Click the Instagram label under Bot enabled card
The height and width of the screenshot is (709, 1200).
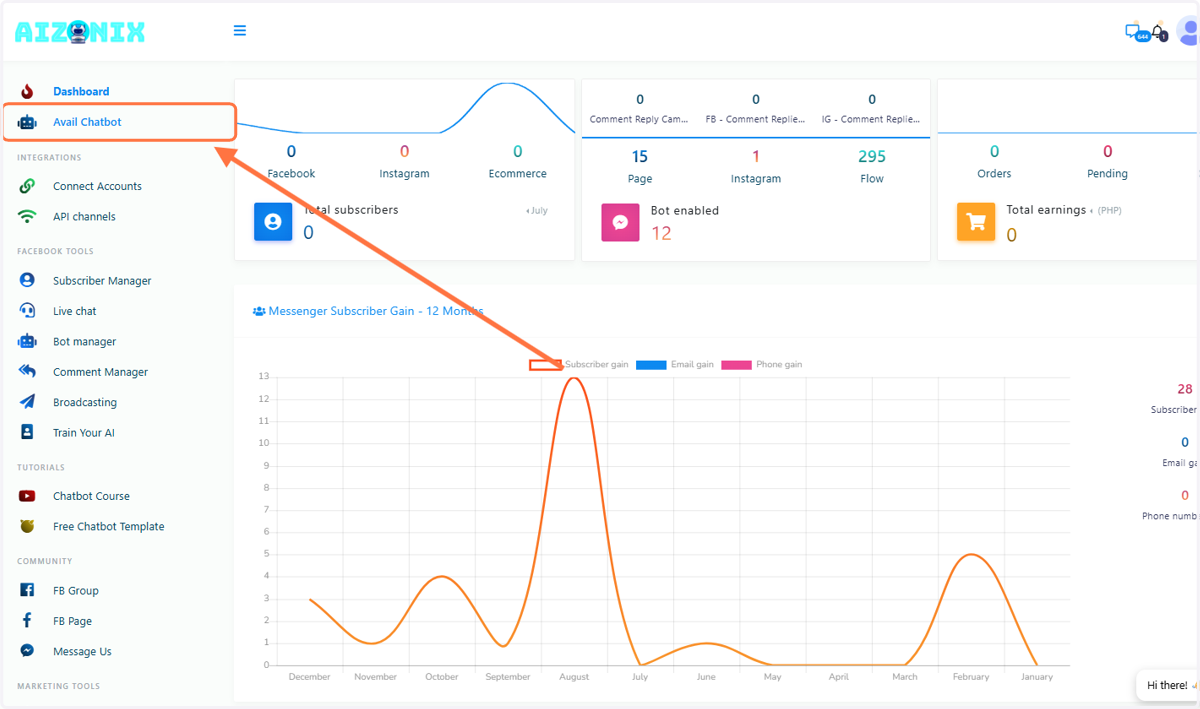pos(756,179)
